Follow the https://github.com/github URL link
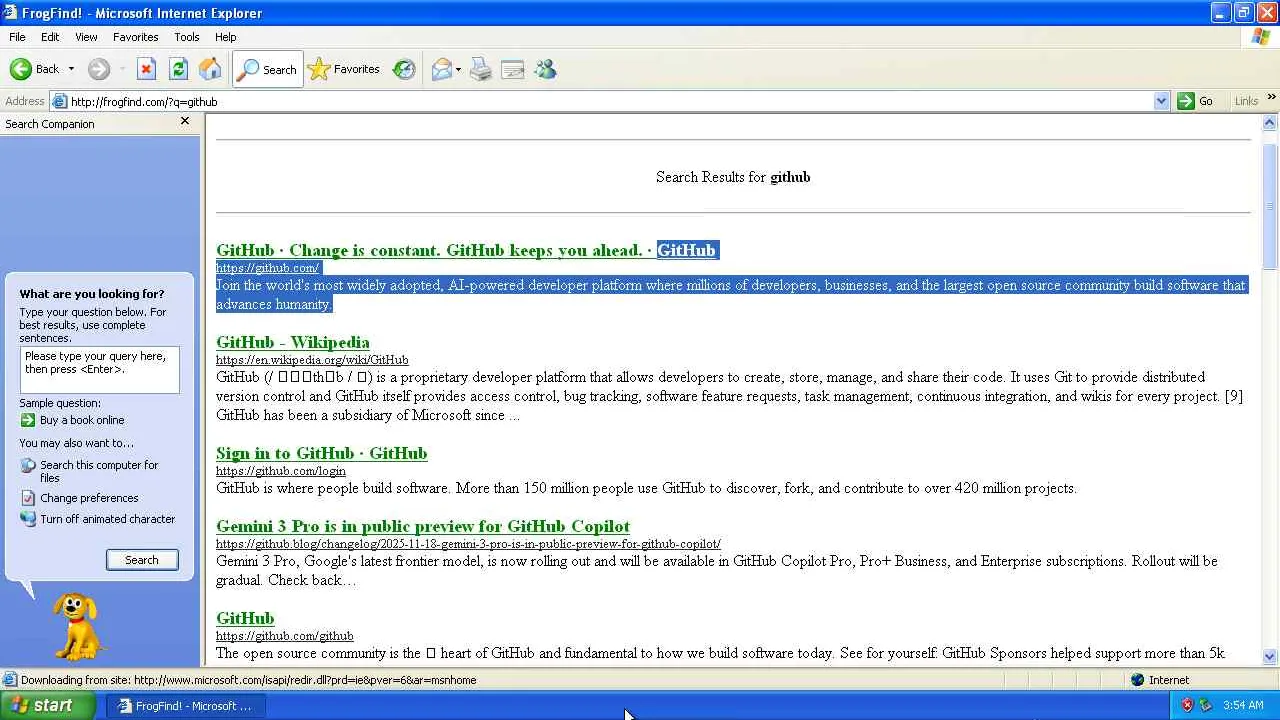1280x720 pixels. click(285, 636)
